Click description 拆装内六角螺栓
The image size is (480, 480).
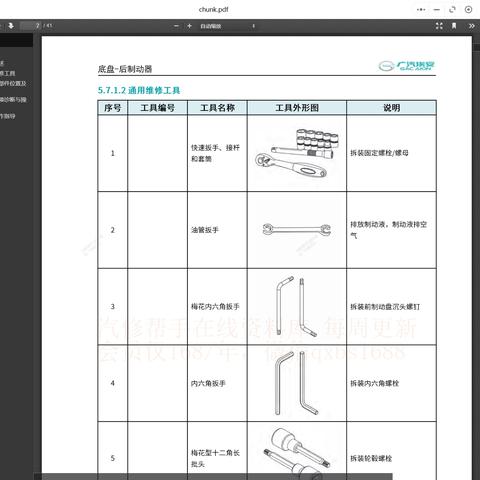click(x=374, y=383)
